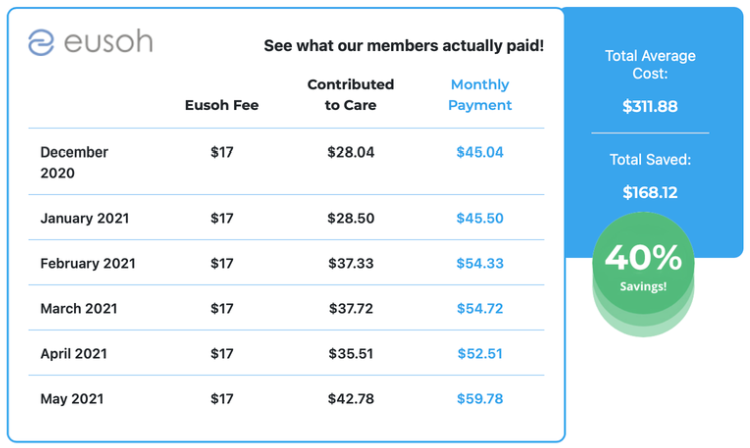Select the March 2021 row label
The width and height of the screenshot is (750, 448).
pos(79,309)
